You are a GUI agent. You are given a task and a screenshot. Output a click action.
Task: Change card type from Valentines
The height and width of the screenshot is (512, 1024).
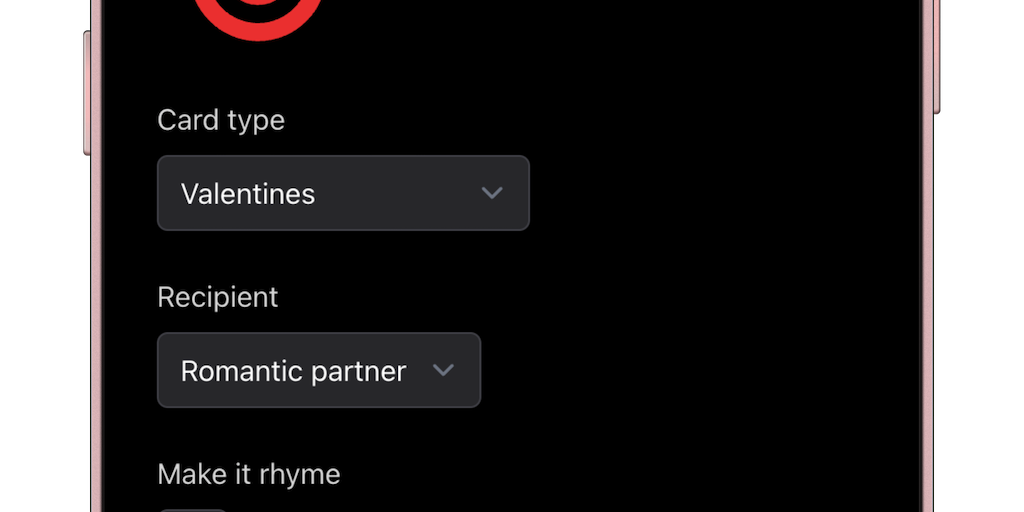pos(343,193)
